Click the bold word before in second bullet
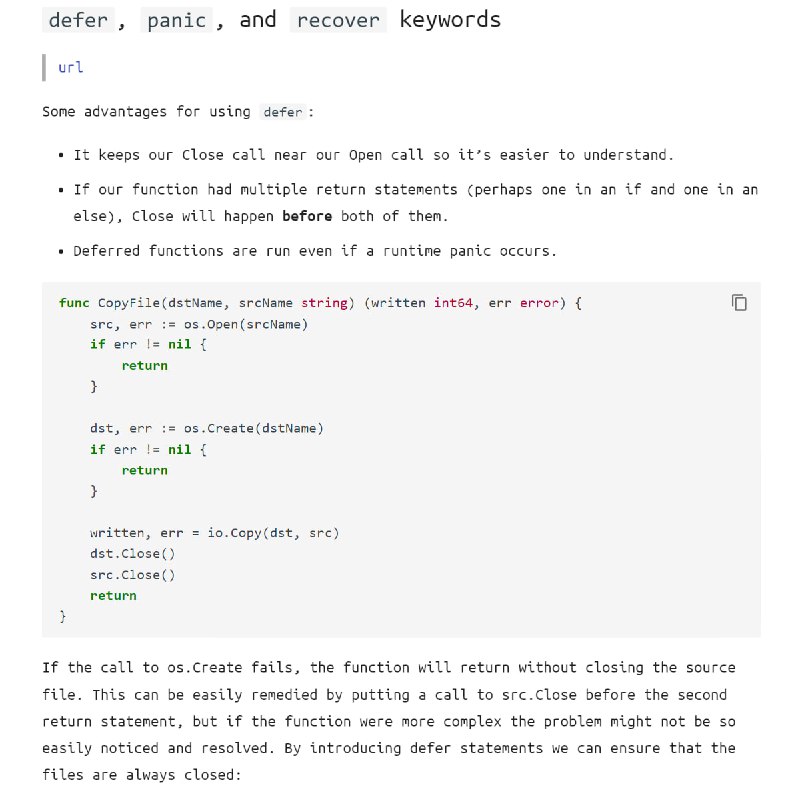The width and height of the screenshot is (800, 791). pos(307,216)
